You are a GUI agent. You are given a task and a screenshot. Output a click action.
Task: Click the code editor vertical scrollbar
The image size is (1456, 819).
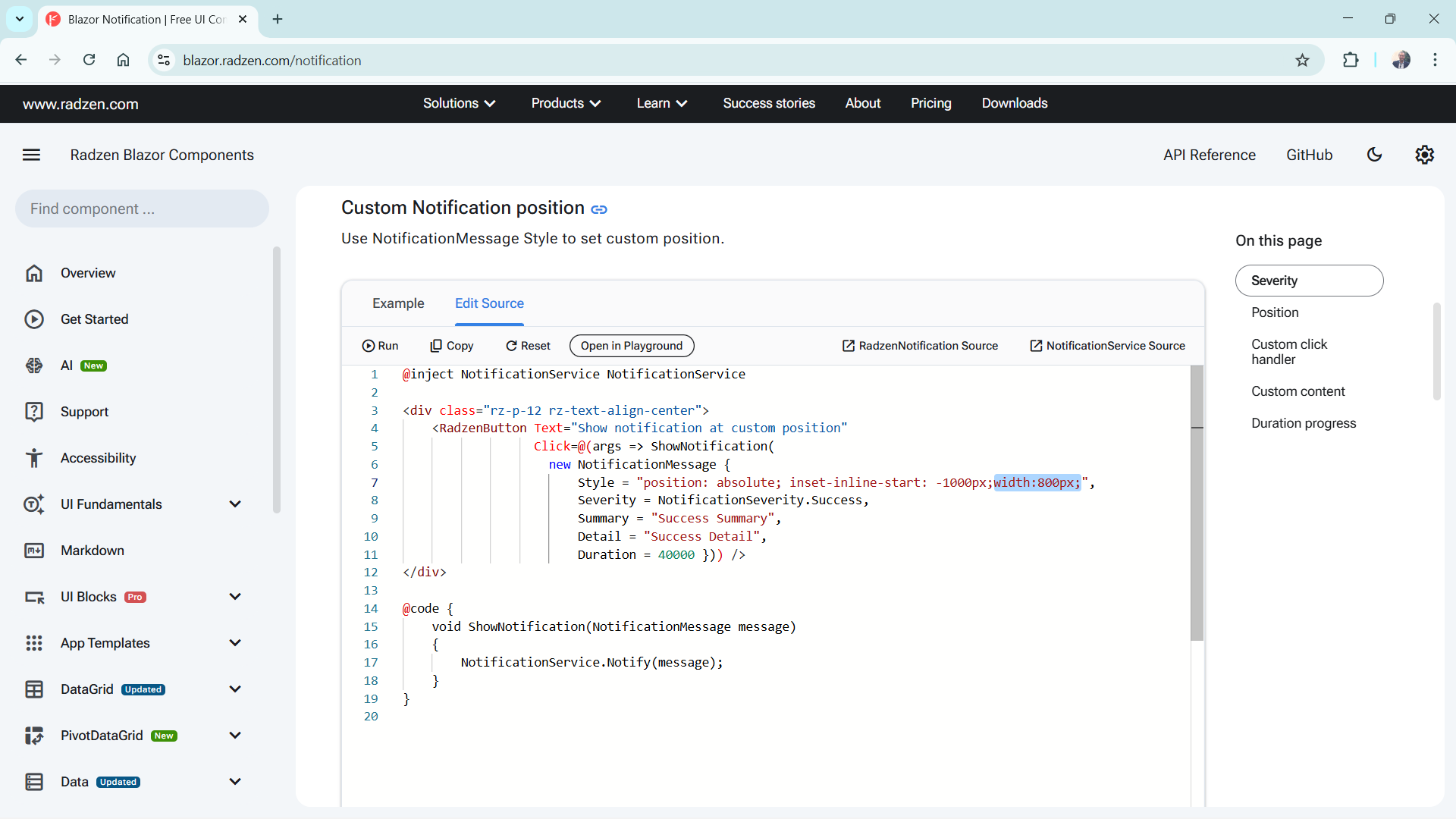click(x=1197, y=531)
